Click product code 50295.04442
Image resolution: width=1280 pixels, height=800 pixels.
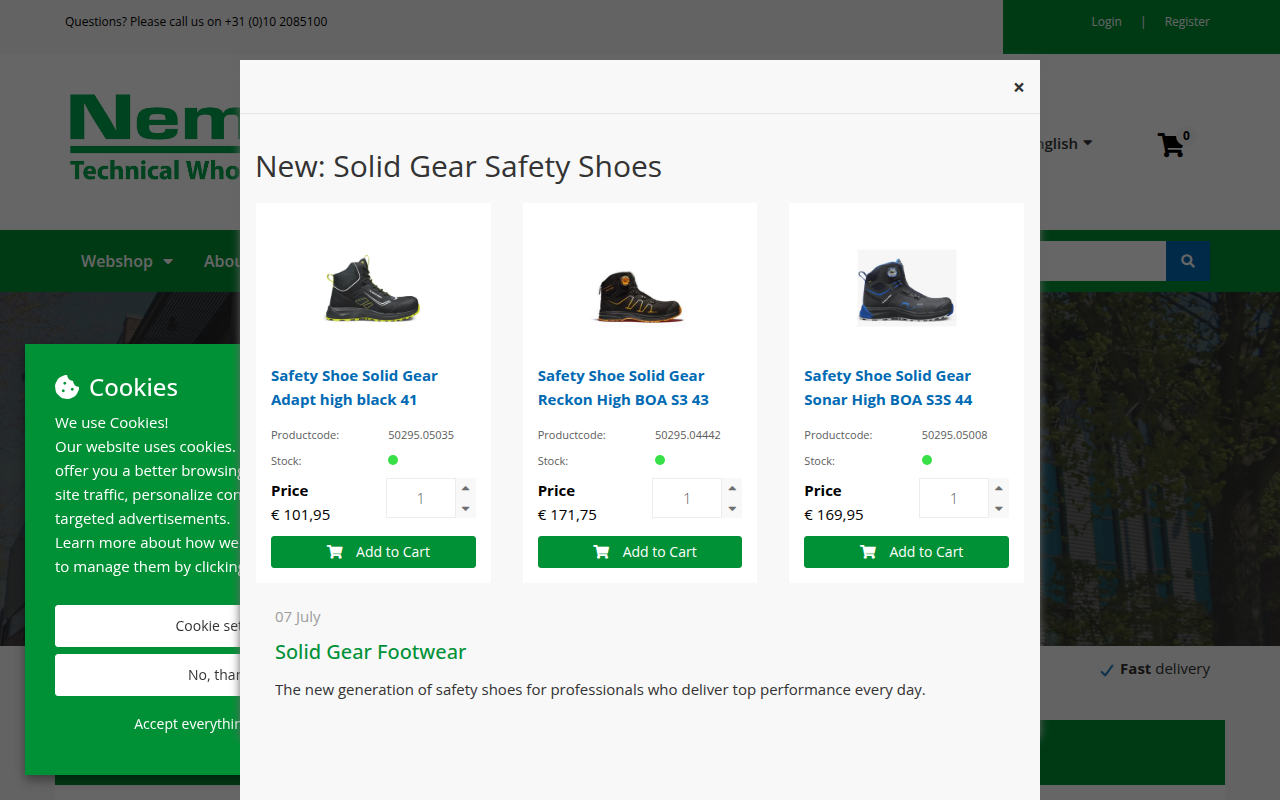tap(688, 435)
